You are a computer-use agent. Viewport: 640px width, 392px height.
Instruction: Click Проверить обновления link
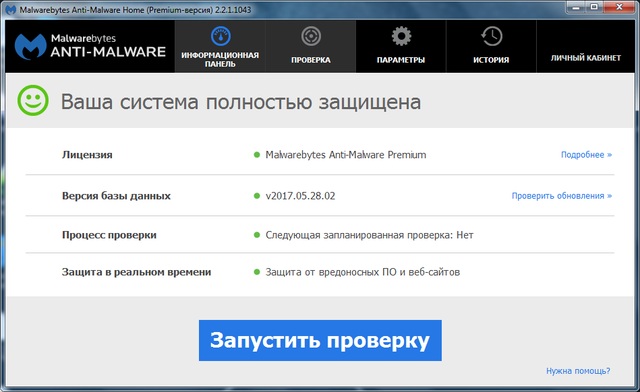(562, 196)
